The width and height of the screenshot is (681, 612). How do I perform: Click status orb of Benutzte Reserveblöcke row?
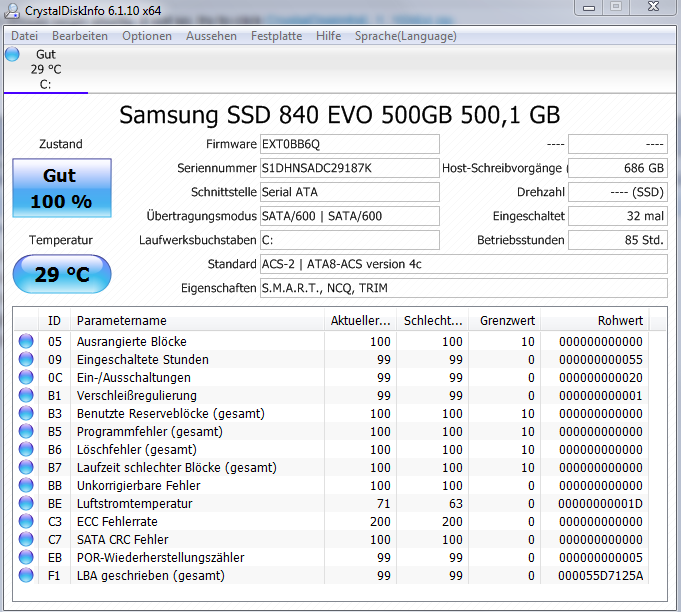pyautogui.click(x=26, y=414)
